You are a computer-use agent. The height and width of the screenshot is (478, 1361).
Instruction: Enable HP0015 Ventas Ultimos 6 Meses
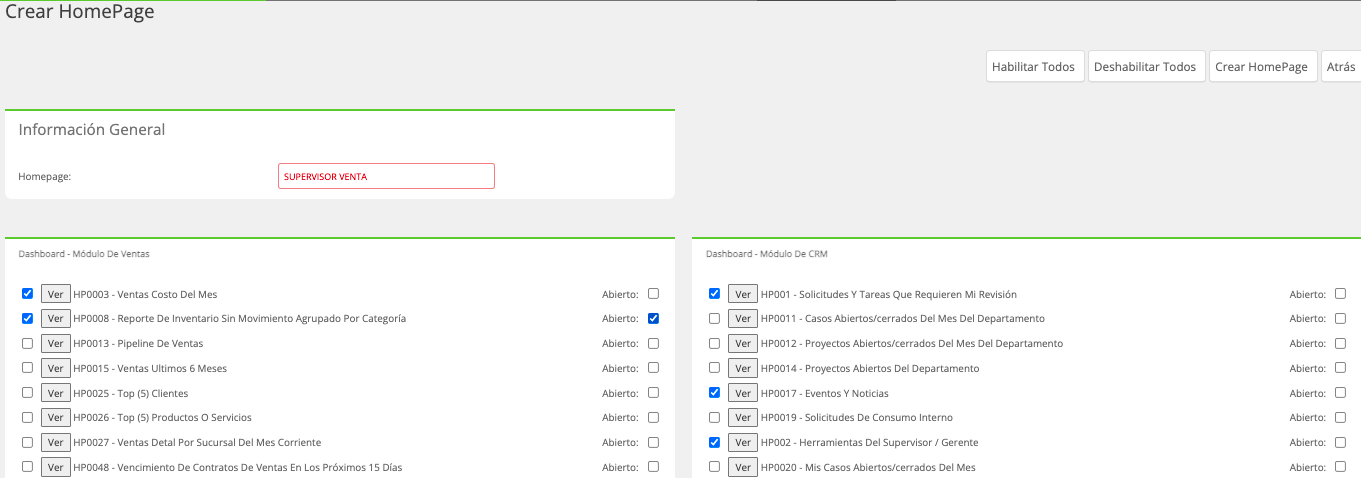pos(27,368)
